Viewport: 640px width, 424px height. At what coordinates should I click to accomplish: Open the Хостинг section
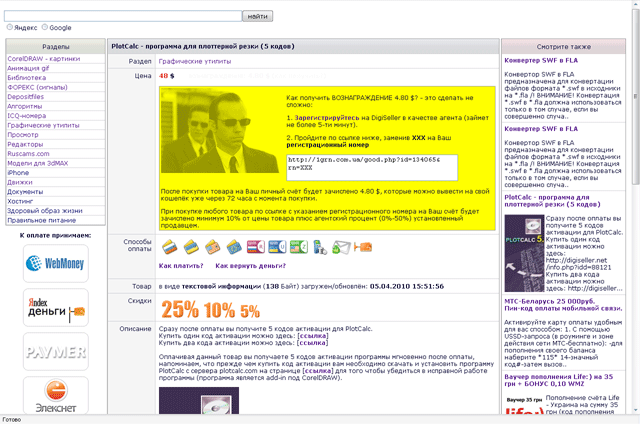click(x=20, y=201)
